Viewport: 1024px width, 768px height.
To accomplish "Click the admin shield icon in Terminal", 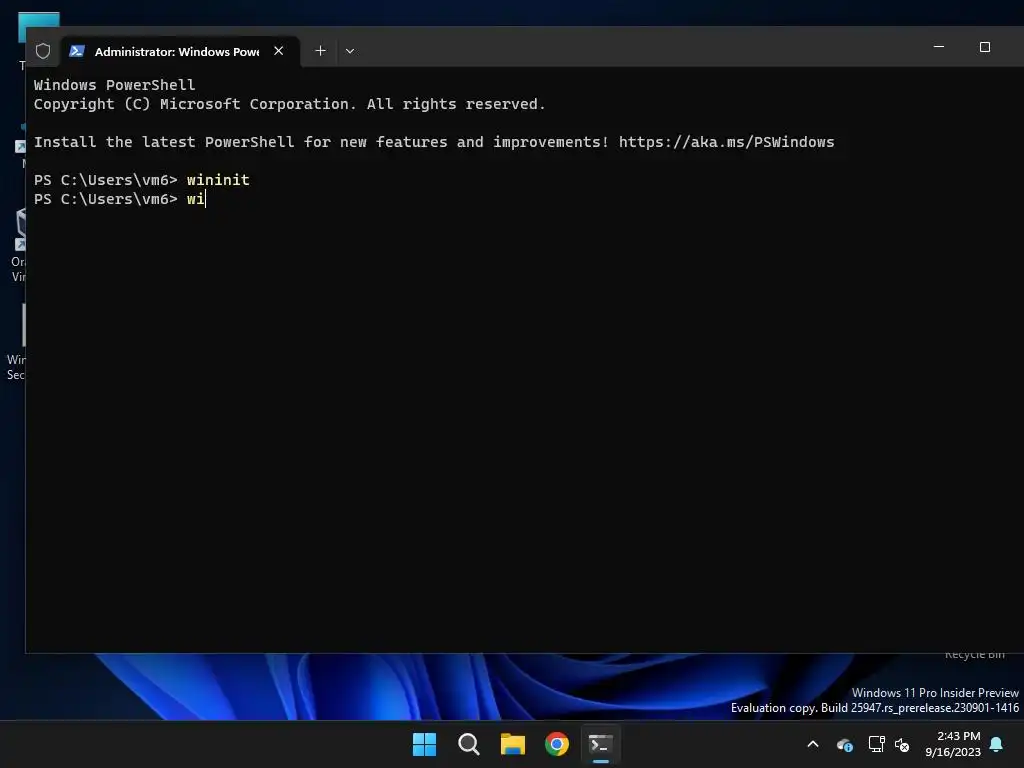I will 43,51.
